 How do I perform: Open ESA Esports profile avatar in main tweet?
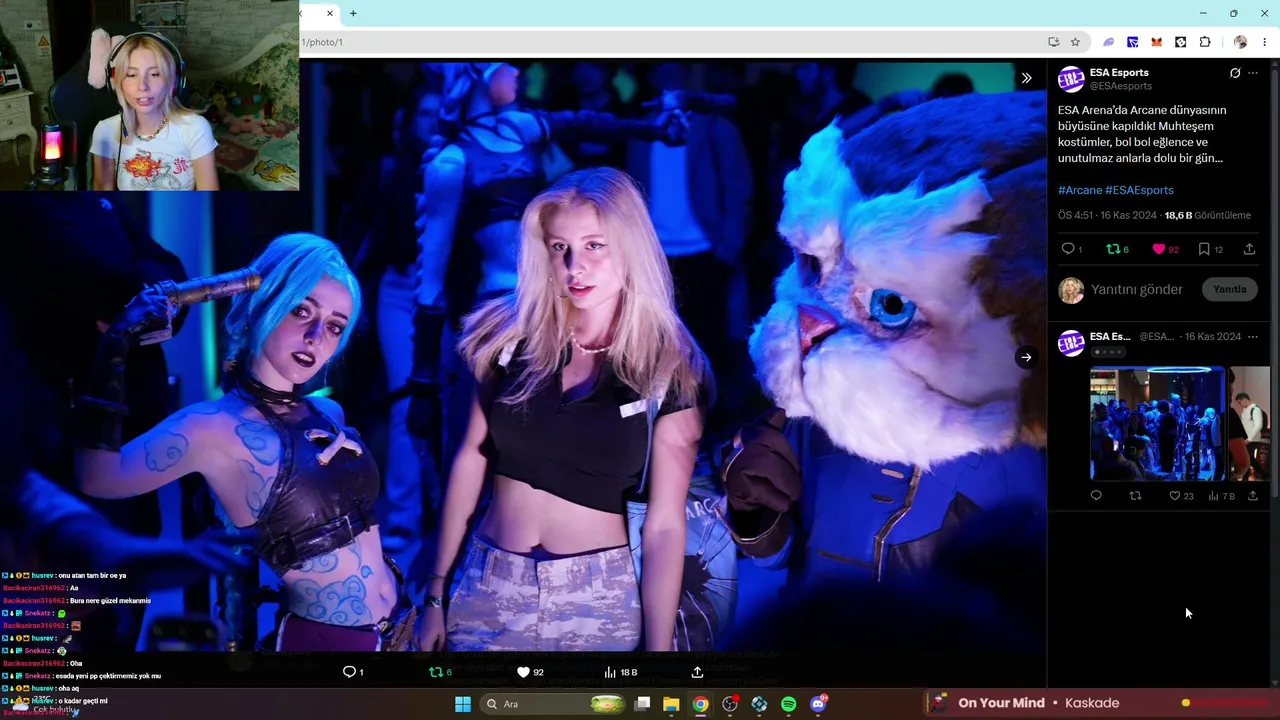pyautogui.click(x=1071, y=79)
